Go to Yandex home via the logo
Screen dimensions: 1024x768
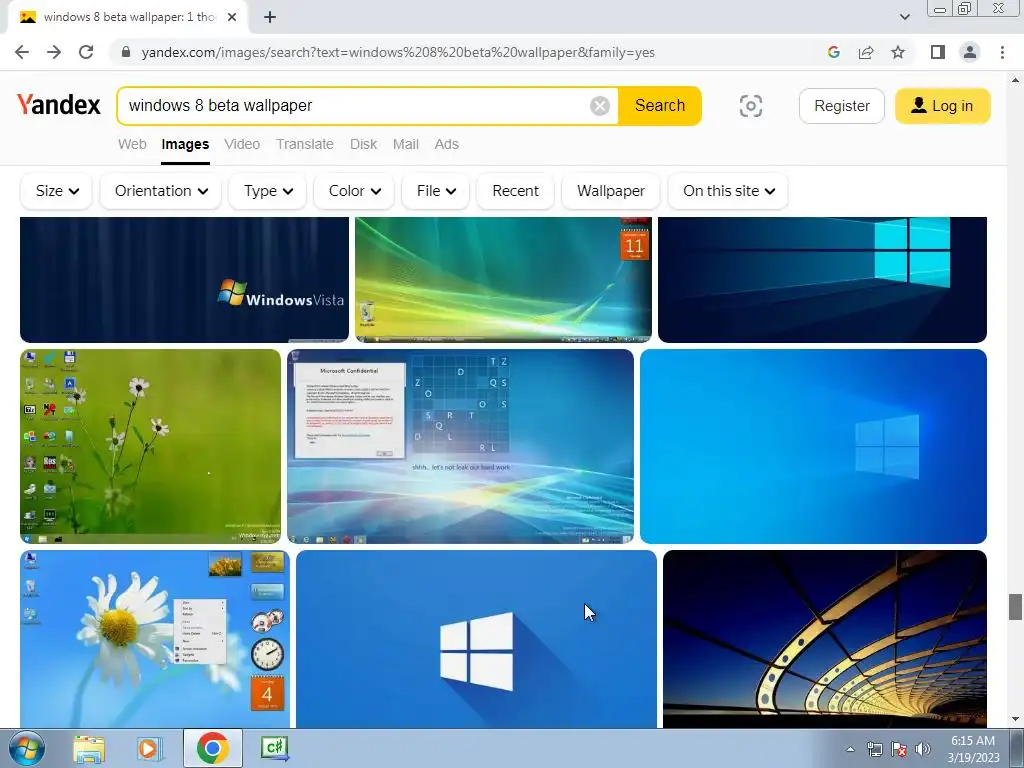pyautogui.click(x=59, y=104)
